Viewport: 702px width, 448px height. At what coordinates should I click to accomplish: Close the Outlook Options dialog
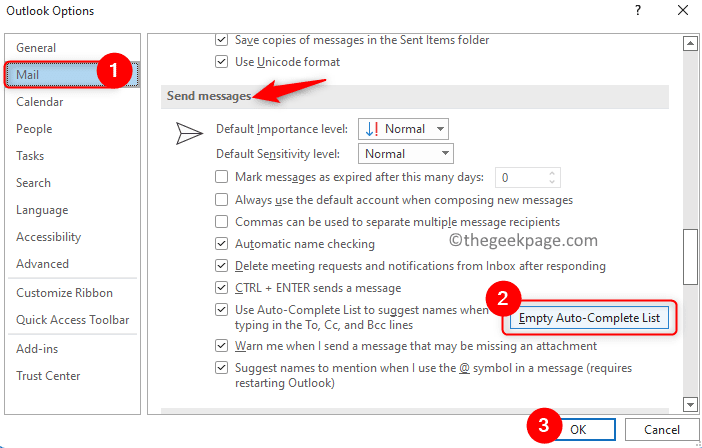683,10
